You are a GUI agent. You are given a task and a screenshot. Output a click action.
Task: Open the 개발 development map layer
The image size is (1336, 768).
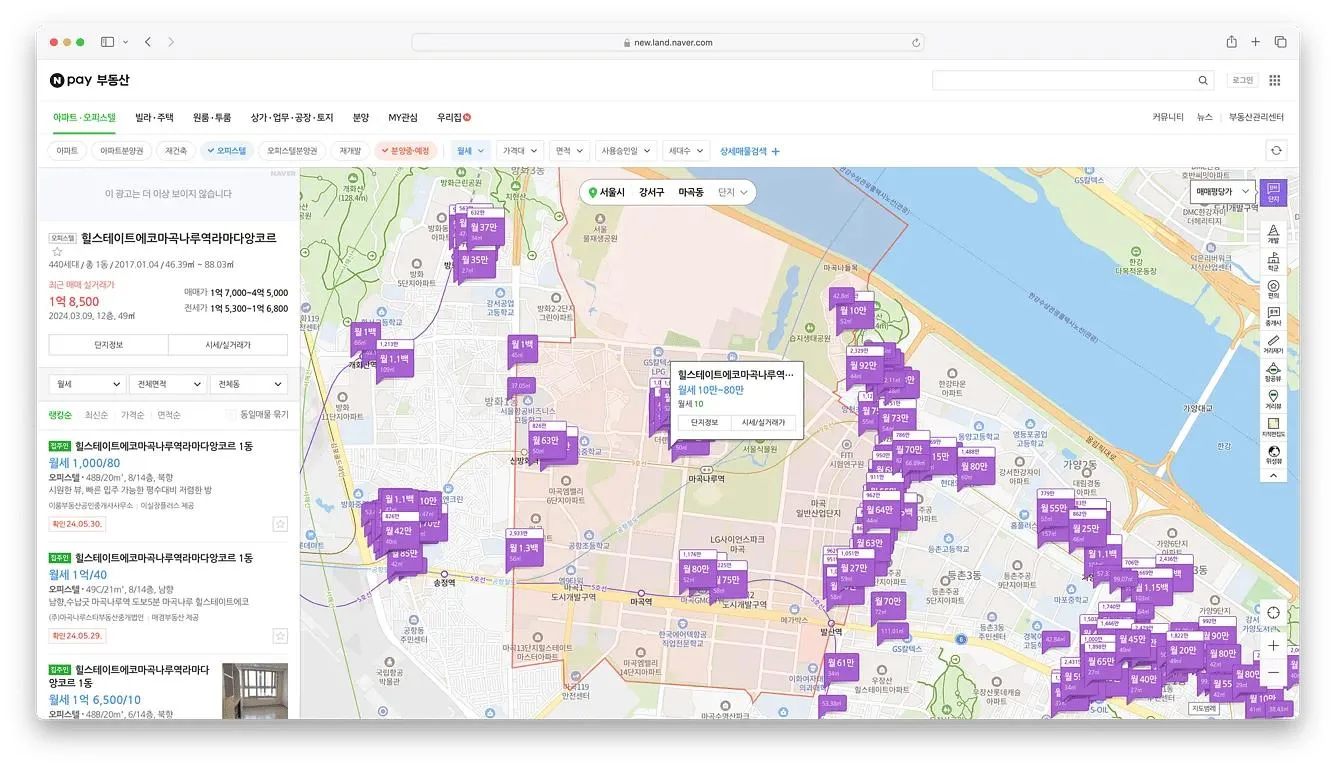[1273, 234]
